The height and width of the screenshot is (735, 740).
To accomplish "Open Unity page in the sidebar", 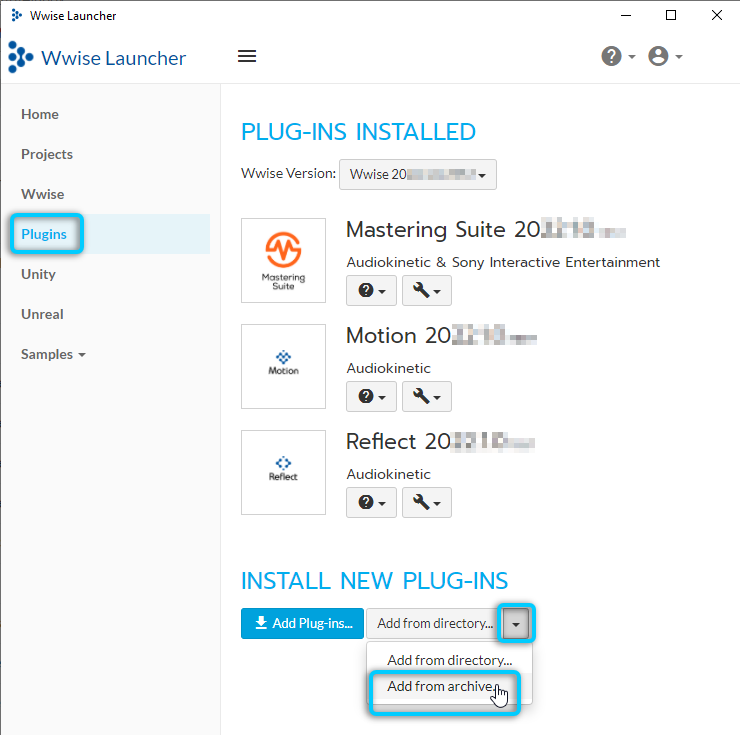I will (x=38, y=274).
